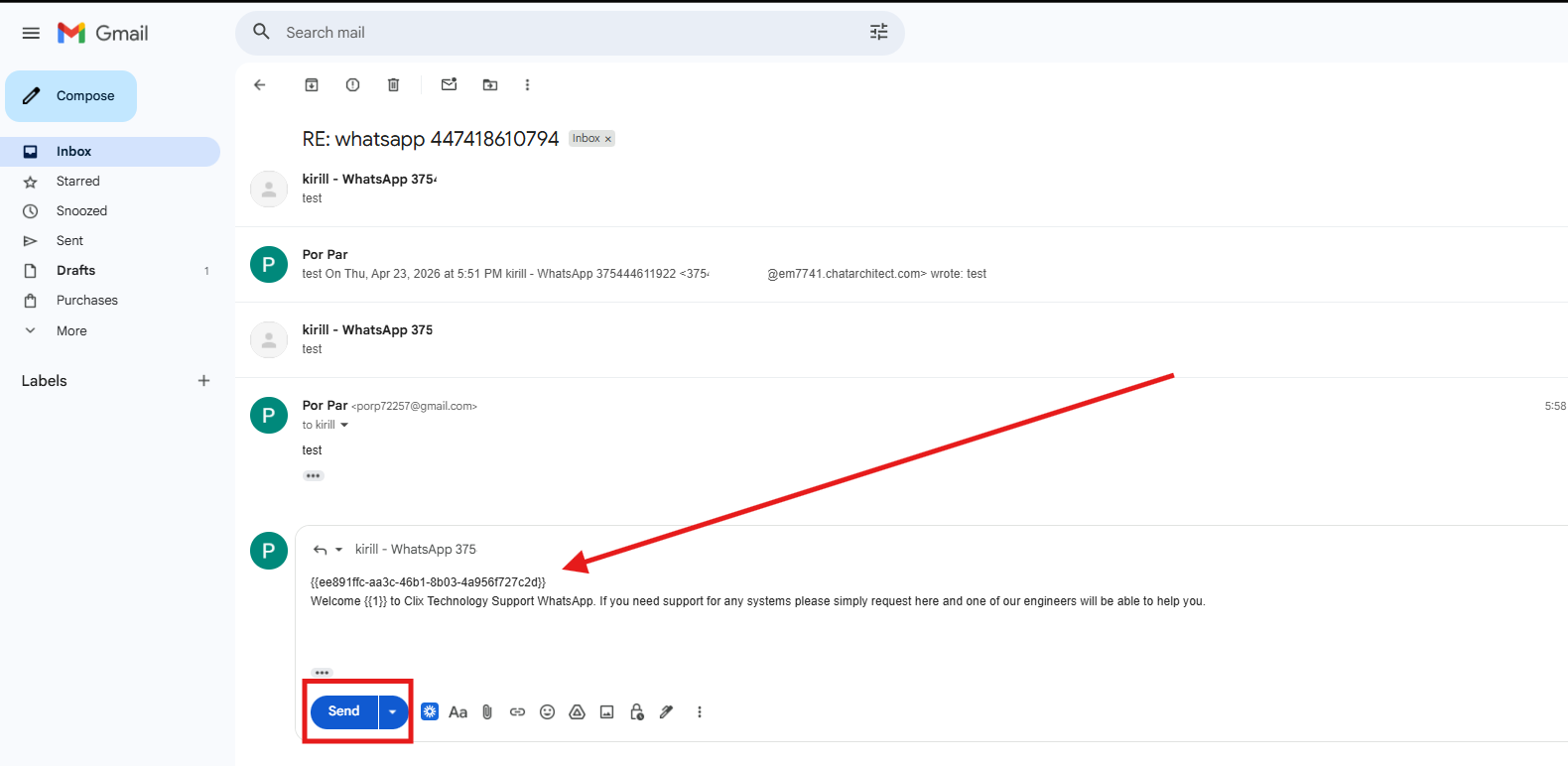Send the reply message

[343, 712]
